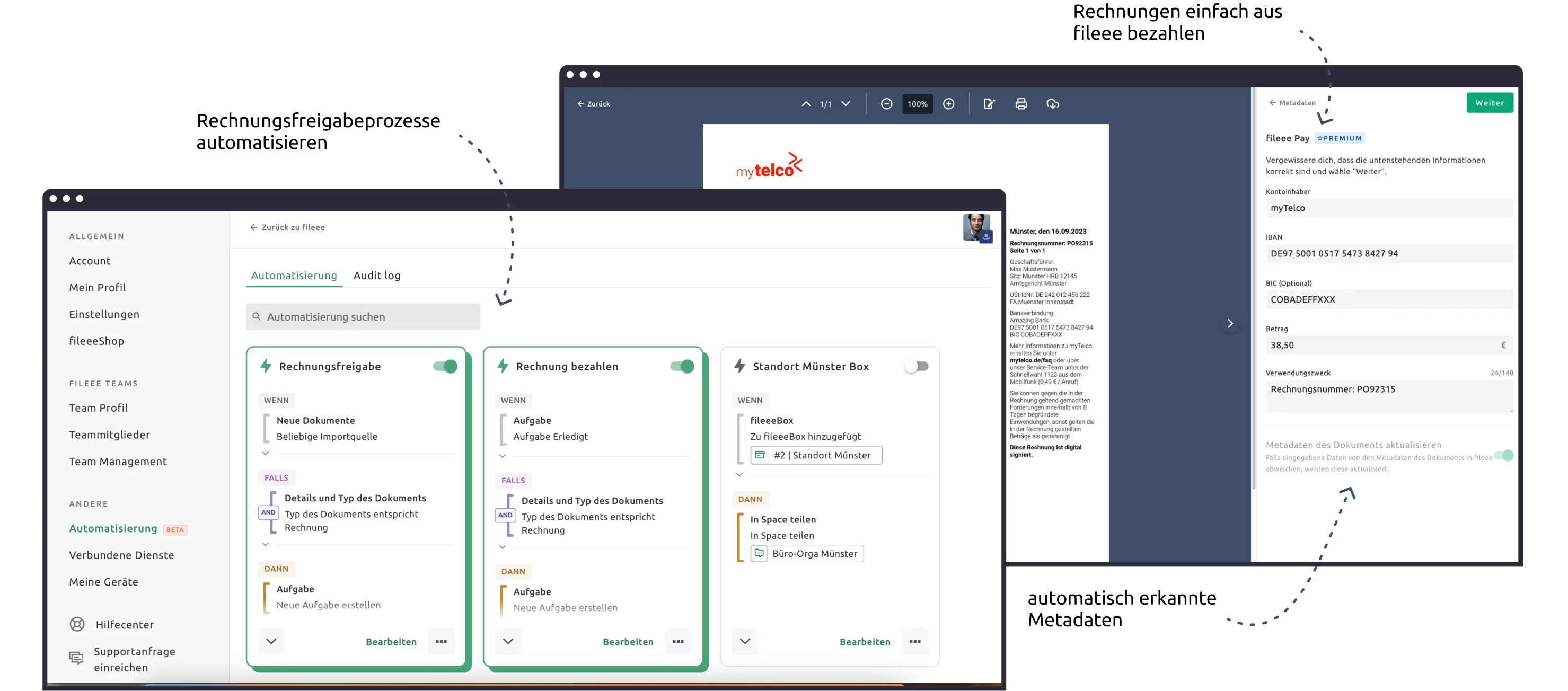Click the Automatisierung suchen search field

click(x=363, y=316)
